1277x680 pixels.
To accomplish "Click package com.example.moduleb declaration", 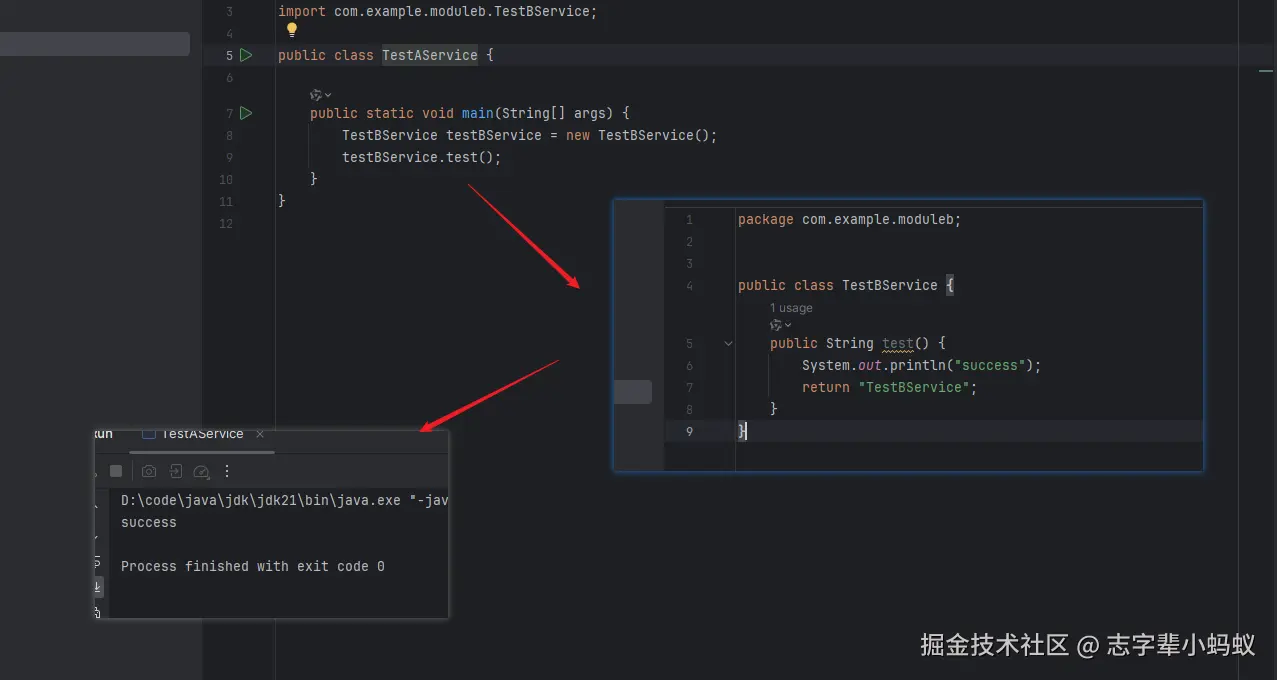I will coord(850,219).
